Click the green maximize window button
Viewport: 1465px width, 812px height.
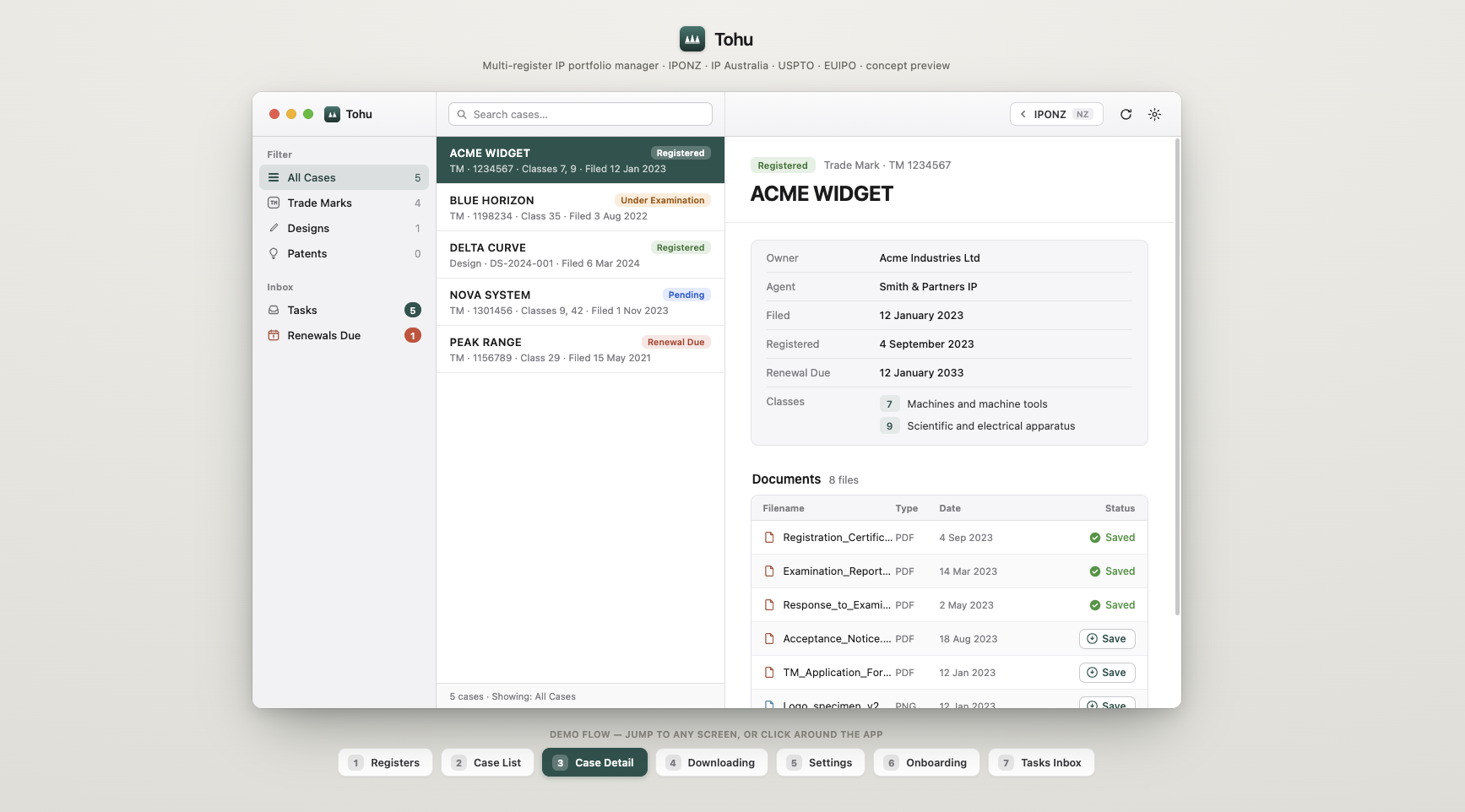coord(308,115)
